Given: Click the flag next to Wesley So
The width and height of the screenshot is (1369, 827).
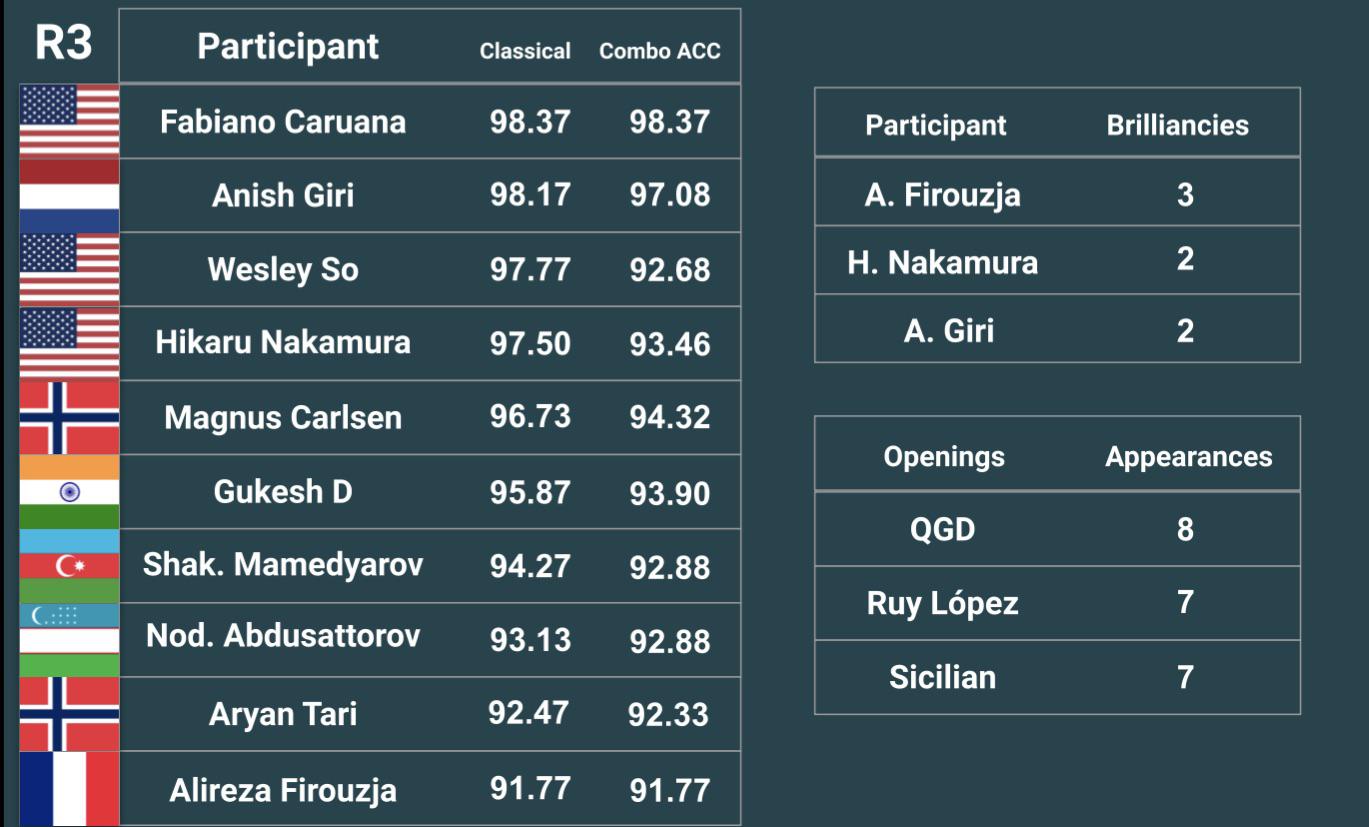Looking at the screenshot, I should click(x=69, y=269).
